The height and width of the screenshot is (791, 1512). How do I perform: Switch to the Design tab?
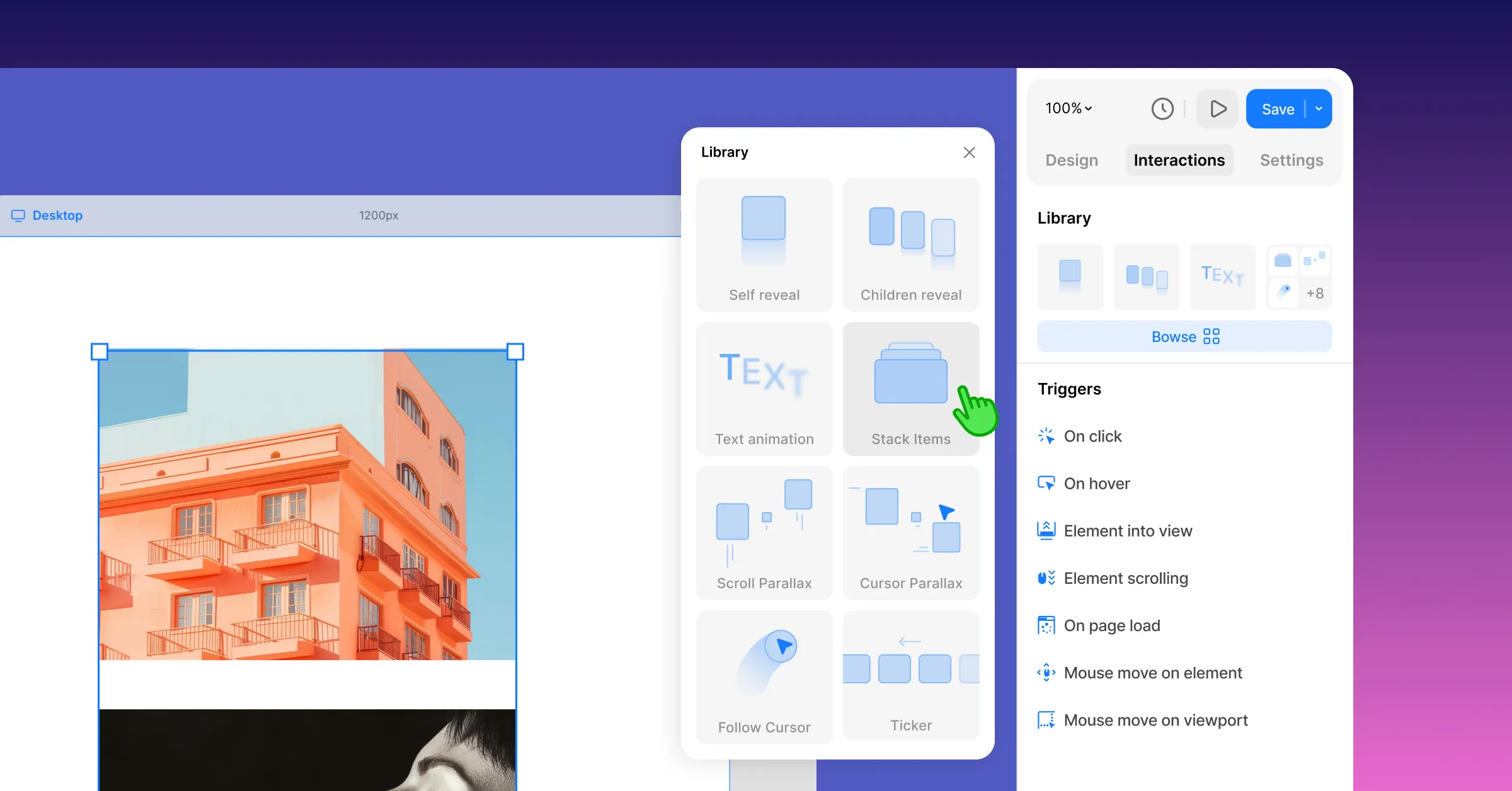click(1072, 161)
